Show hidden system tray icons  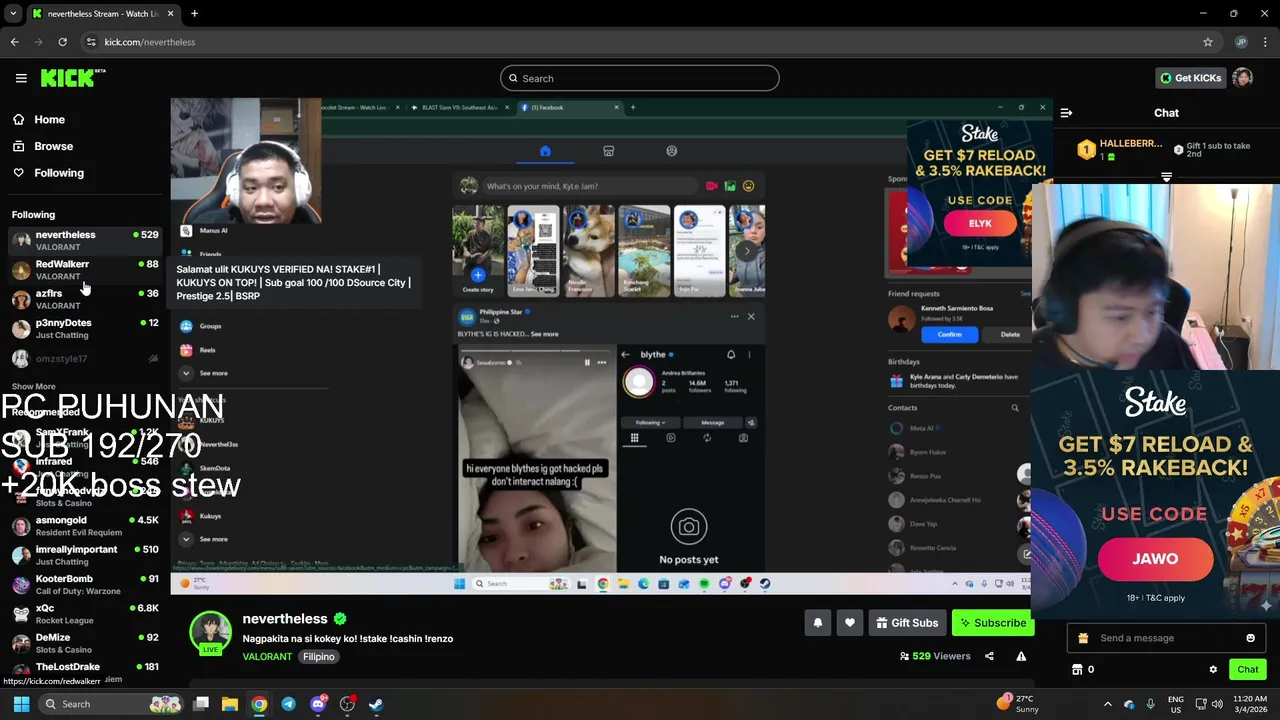(x=1107, y=704)
